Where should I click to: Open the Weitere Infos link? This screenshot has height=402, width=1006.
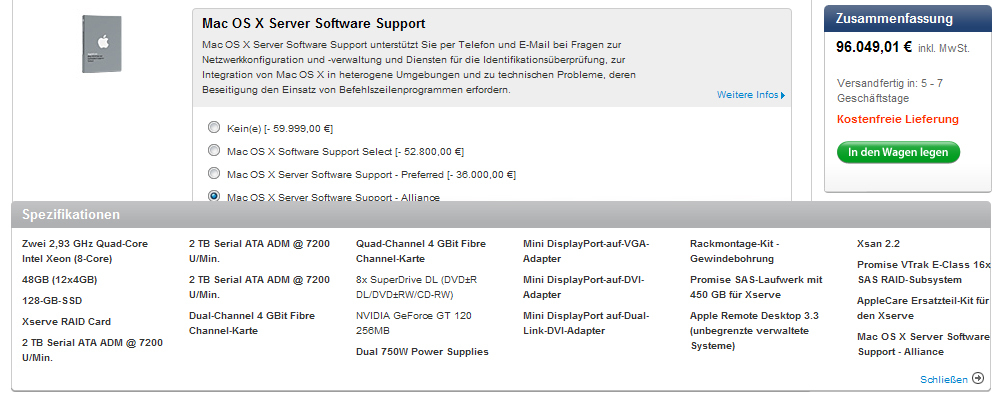click(x=747, y=95)
